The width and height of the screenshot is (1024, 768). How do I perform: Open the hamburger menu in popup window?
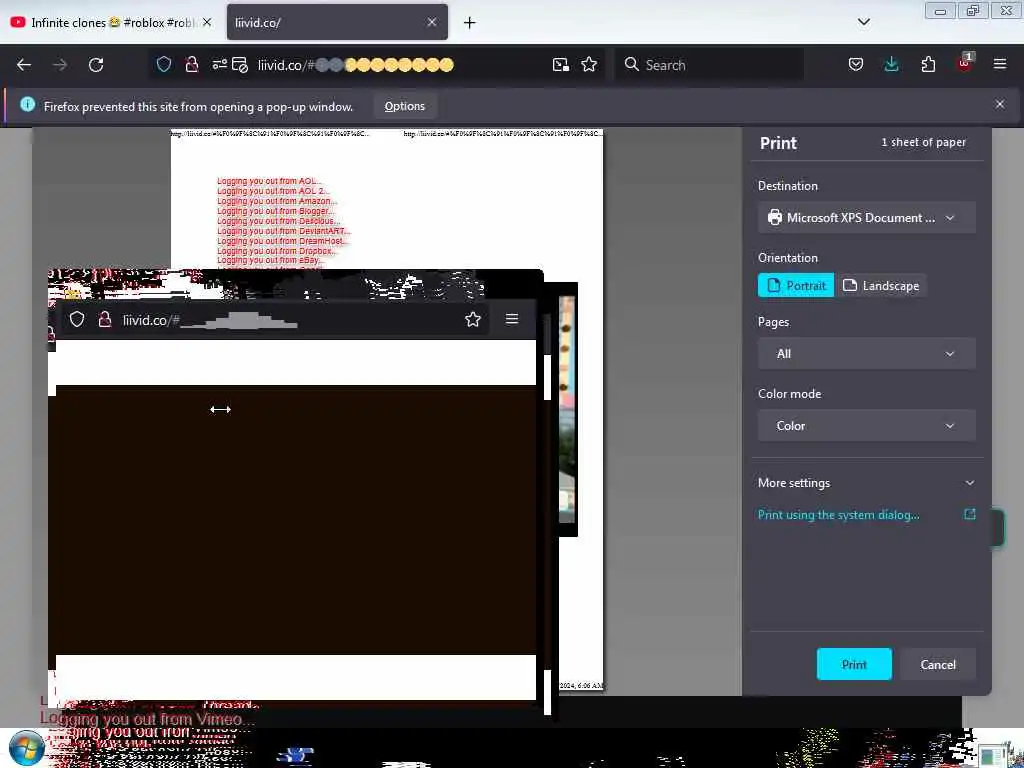(512, 319)
